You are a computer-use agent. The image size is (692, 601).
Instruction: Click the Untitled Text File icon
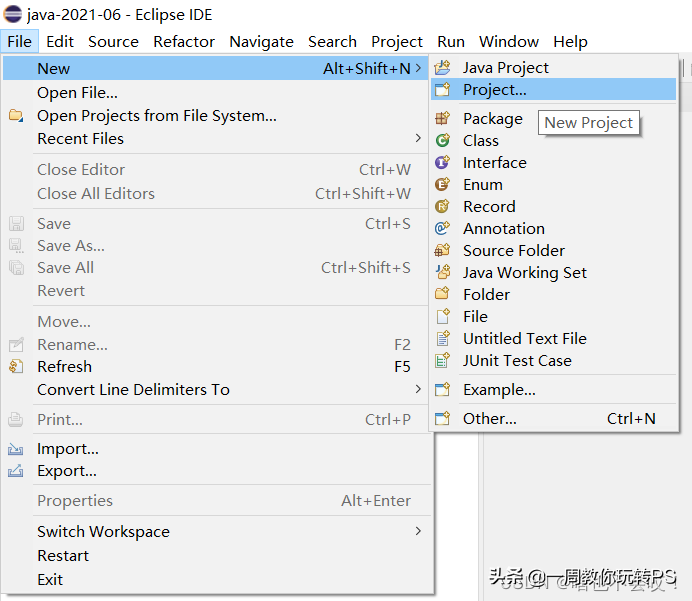click(x=442, y=338)
